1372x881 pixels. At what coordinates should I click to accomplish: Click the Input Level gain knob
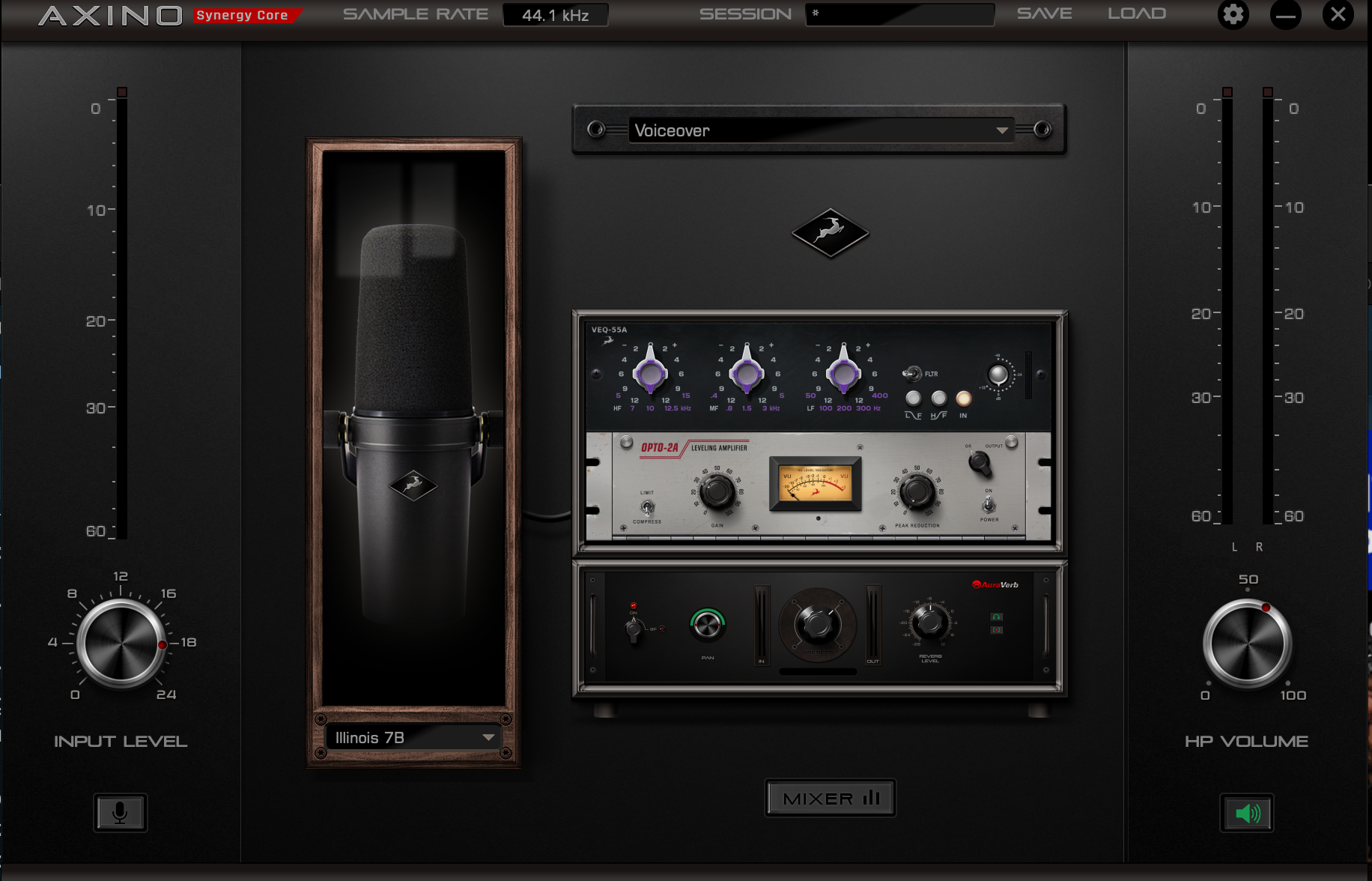click(121, 644)
